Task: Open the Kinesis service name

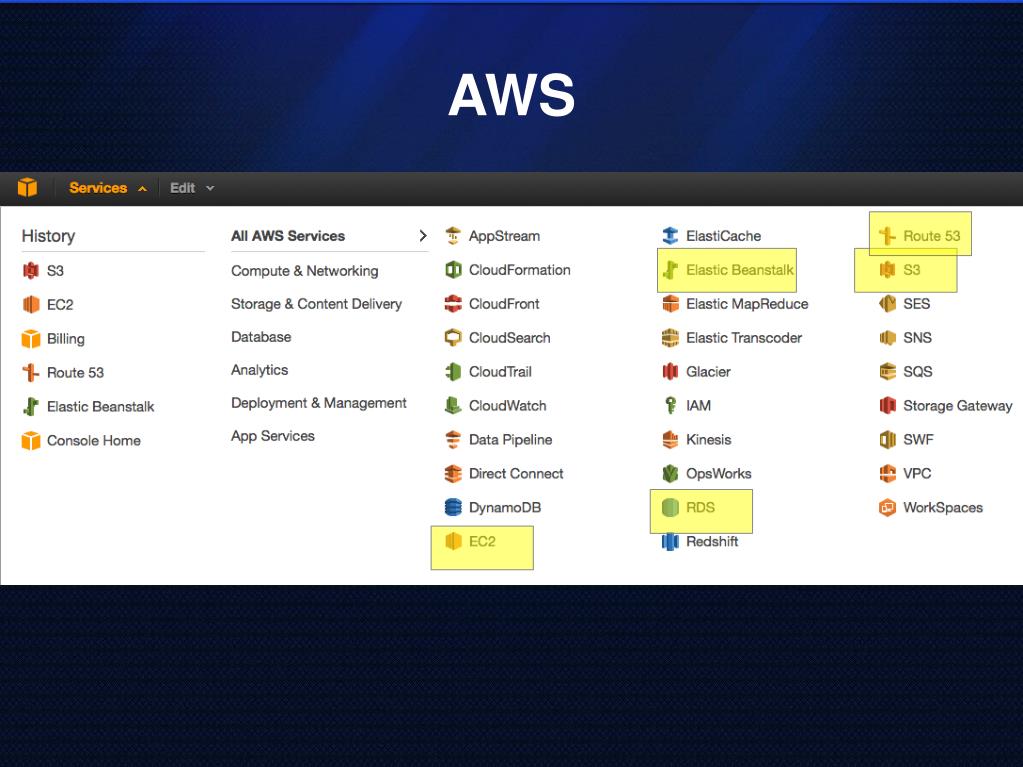Action: pos(708,439)
